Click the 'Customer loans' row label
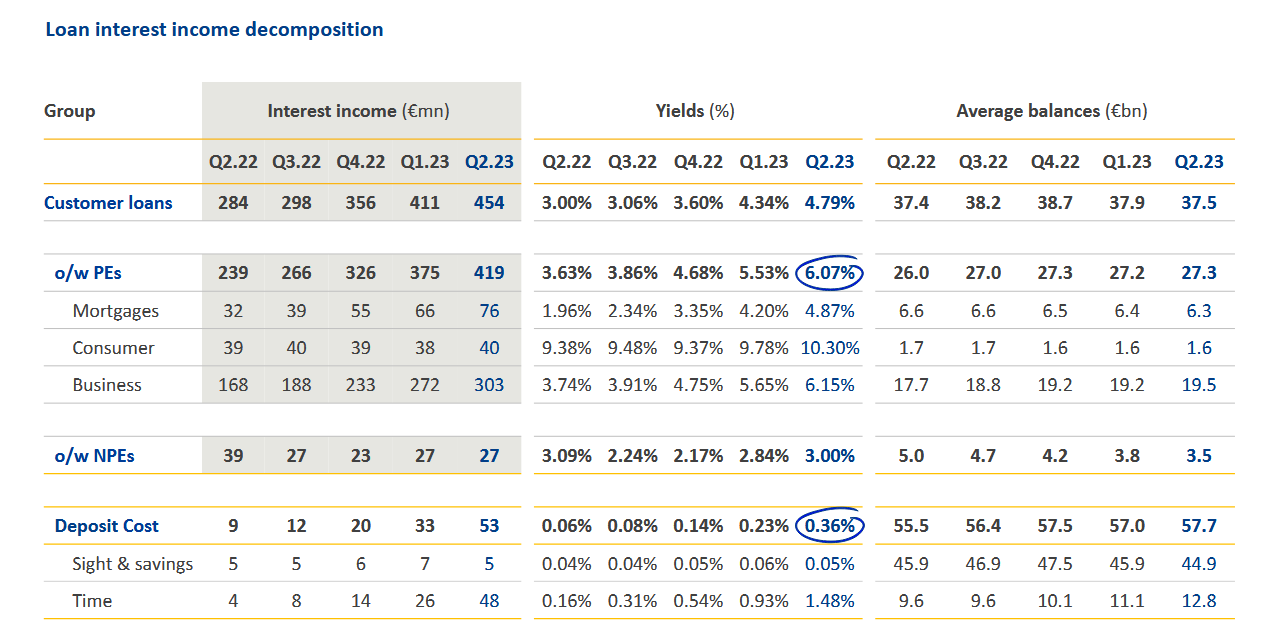The image size is (1278, 632). click(108, 203)
